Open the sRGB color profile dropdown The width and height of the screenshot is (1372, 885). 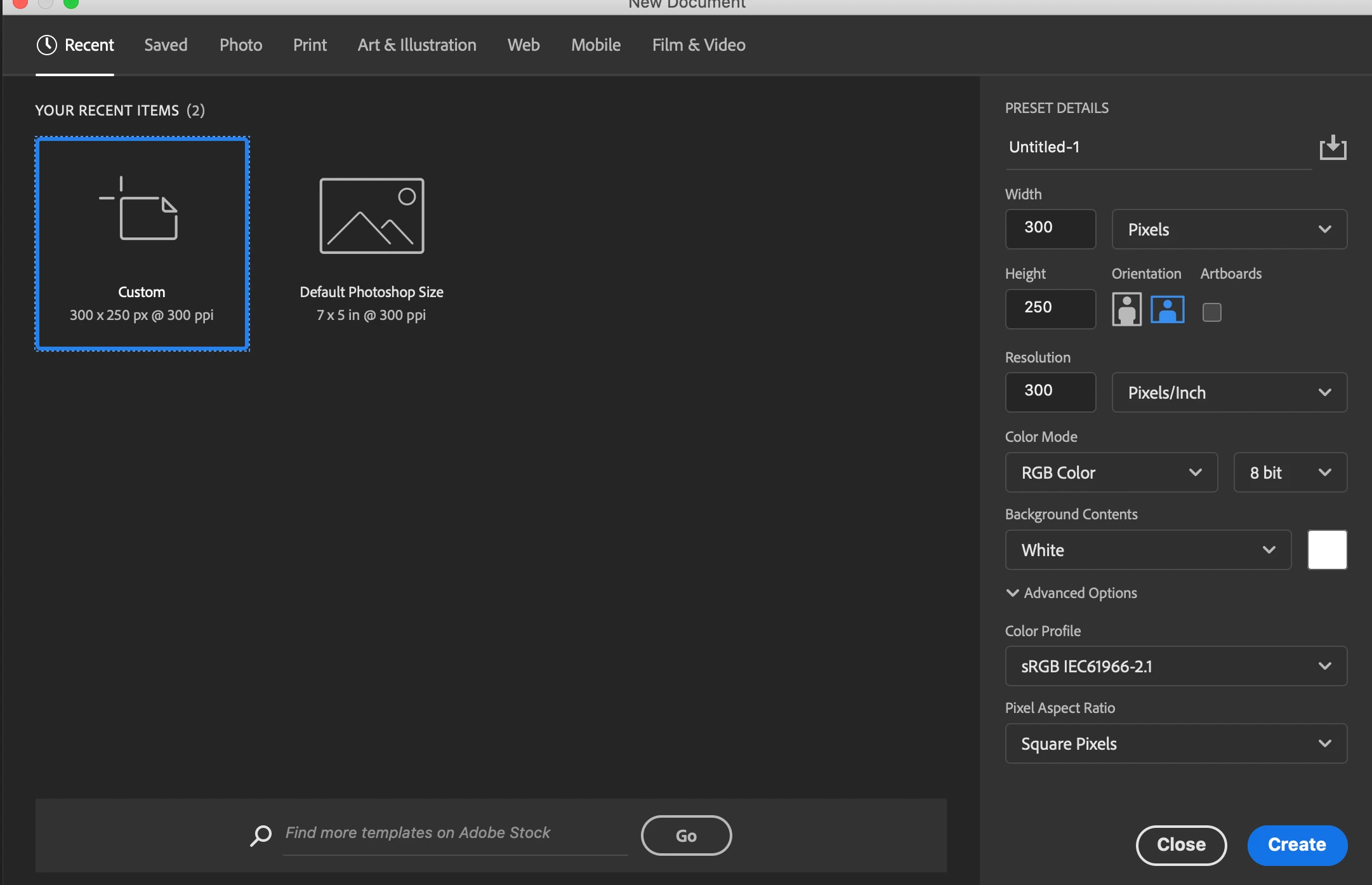pos(1175,666)
